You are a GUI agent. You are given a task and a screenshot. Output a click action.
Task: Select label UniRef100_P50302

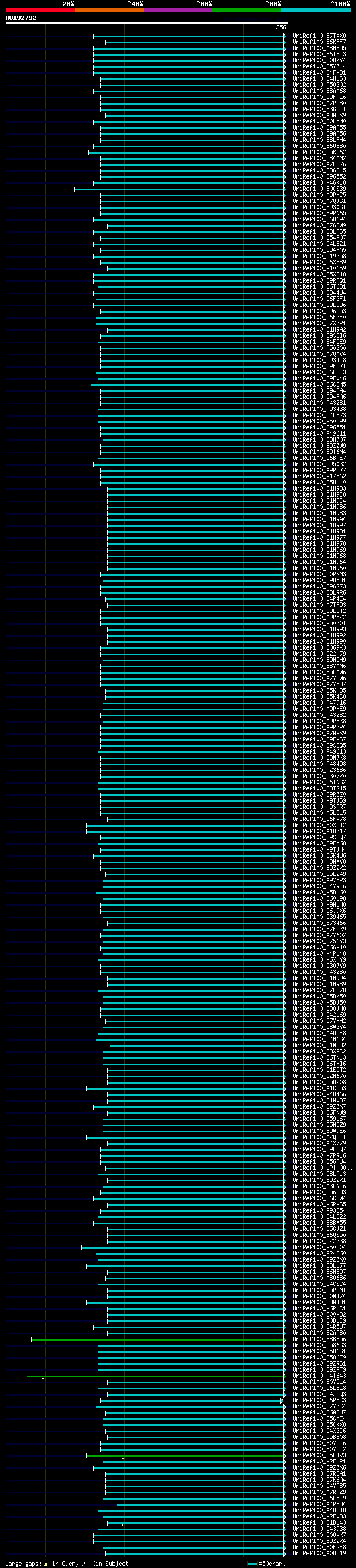(x=319, y=85)
